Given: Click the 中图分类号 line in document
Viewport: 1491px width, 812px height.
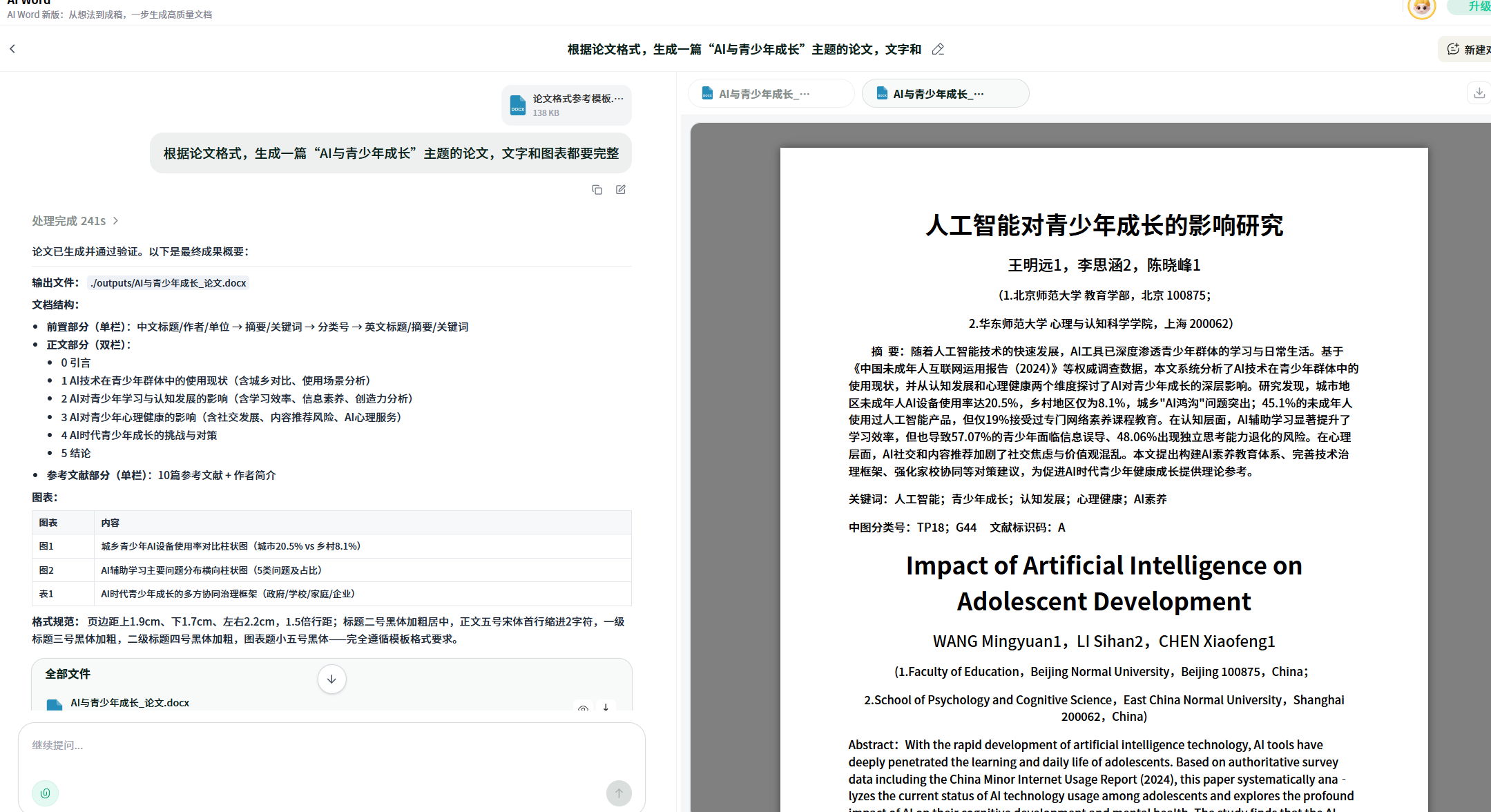Looking at the screenshot, I should (956, 528).
